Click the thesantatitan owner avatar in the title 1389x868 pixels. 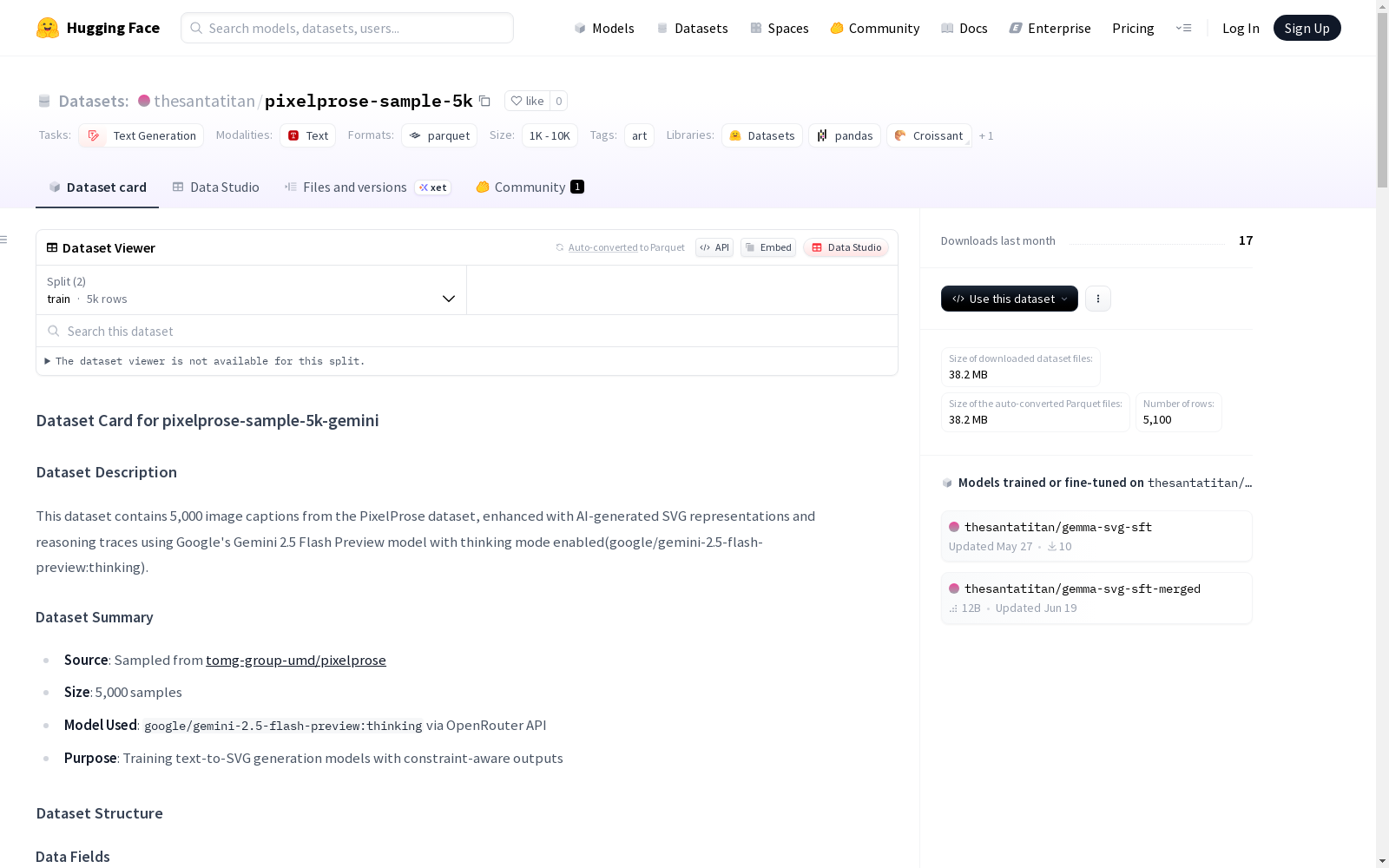coord(144,101)
